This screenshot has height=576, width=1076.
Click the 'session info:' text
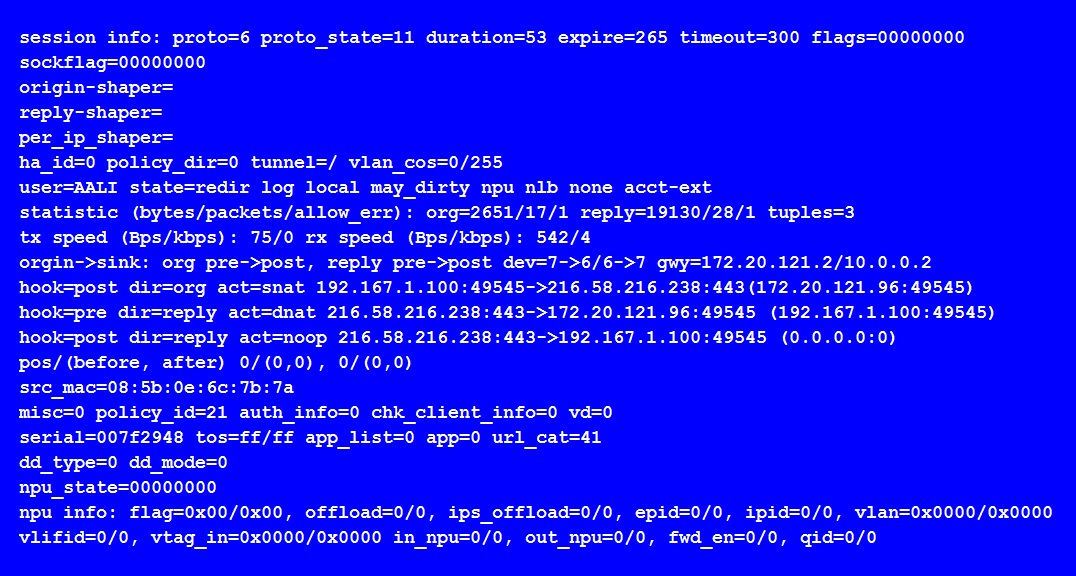click(90, 38)
